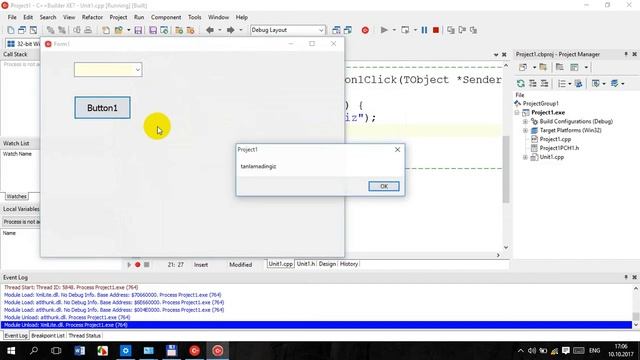Open the dropdown arrow beside the back arrow
Viewport: 640px width, 360px height.
pos(220,30)
